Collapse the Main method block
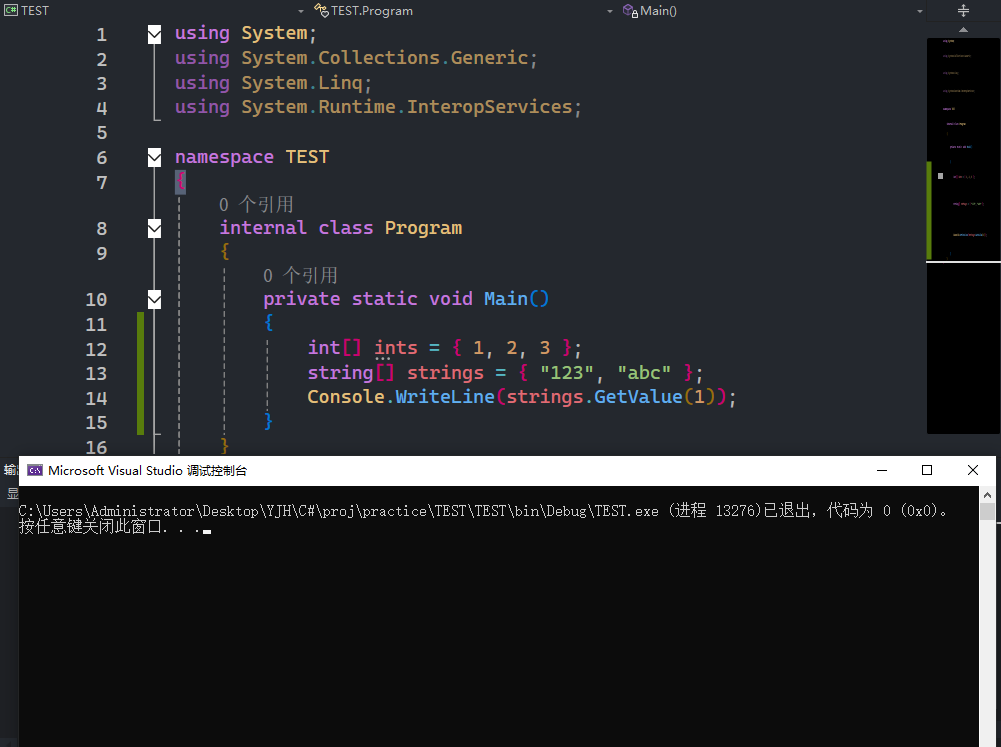The height and width of the screenshot is (747, 1001). (x=154, y=299)
